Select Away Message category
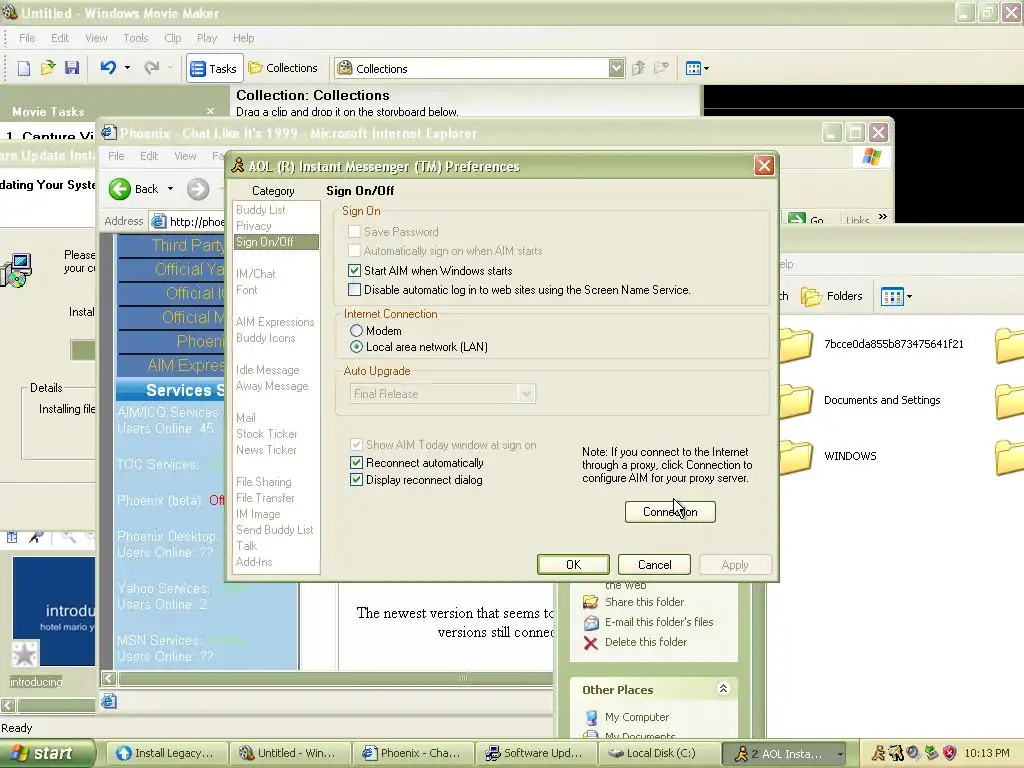Viewport: 1024px width, 768px height. [272, 386]
